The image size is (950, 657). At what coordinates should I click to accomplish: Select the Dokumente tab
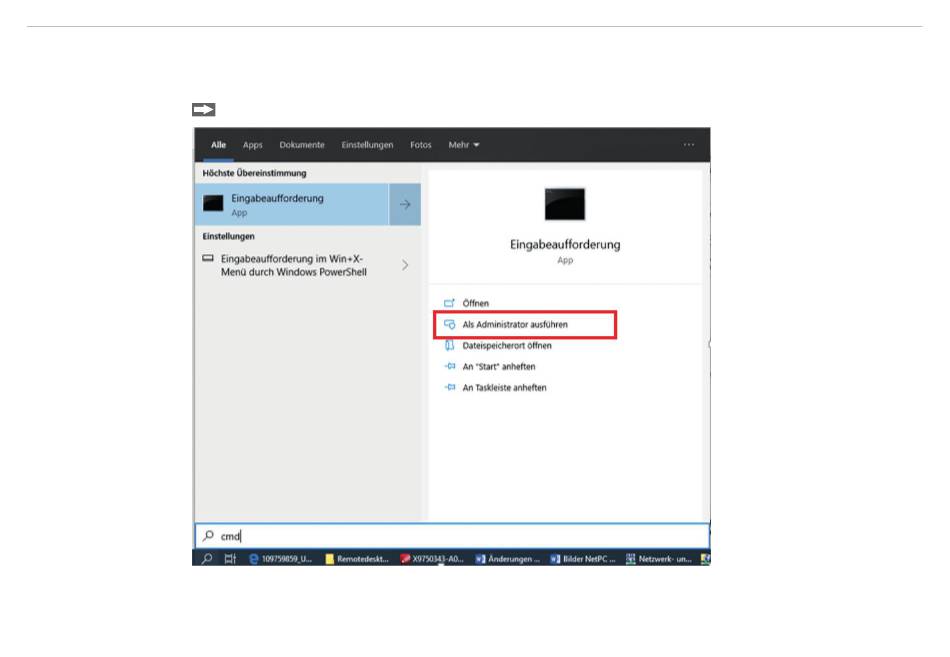302,145
